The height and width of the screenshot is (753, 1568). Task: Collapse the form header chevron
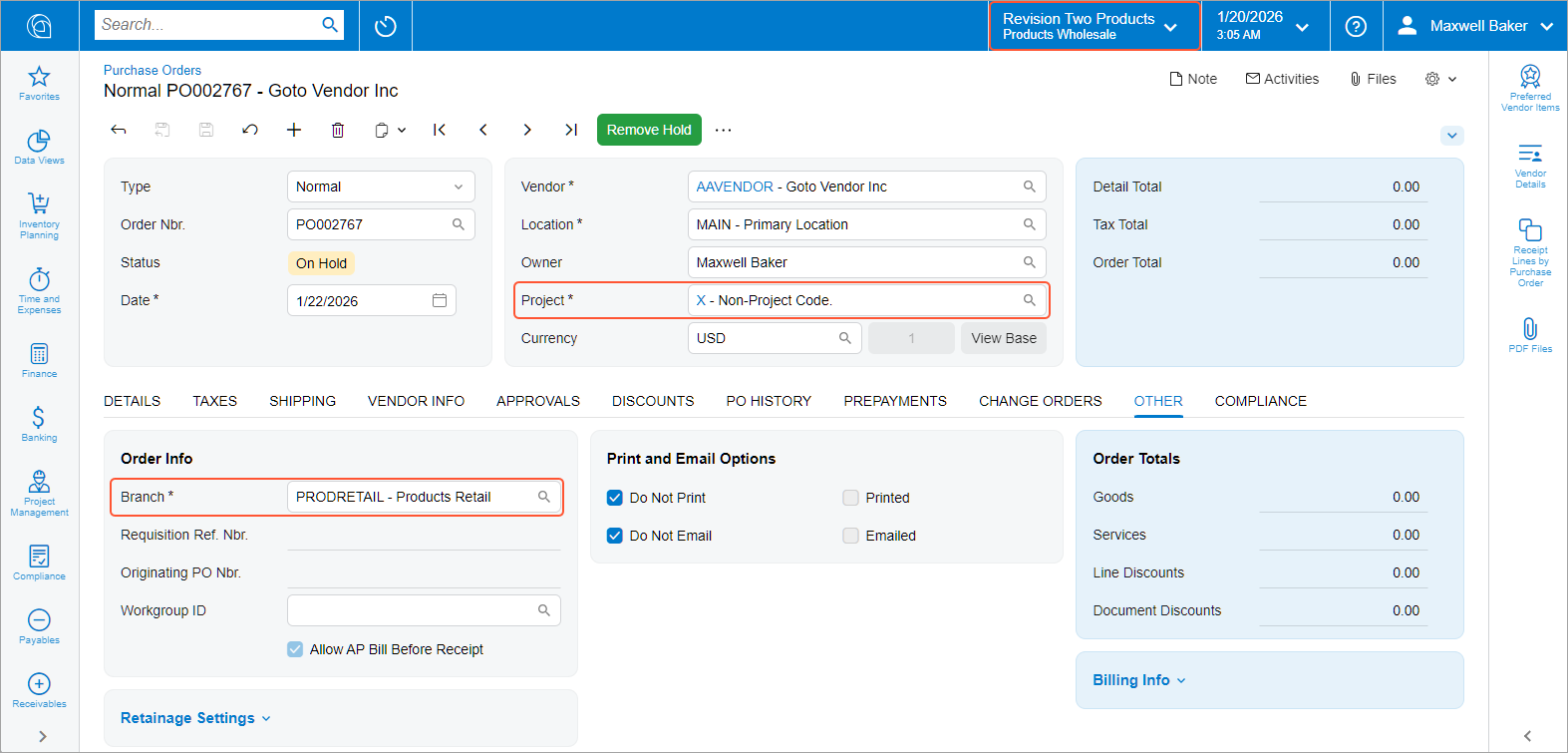1452,136
